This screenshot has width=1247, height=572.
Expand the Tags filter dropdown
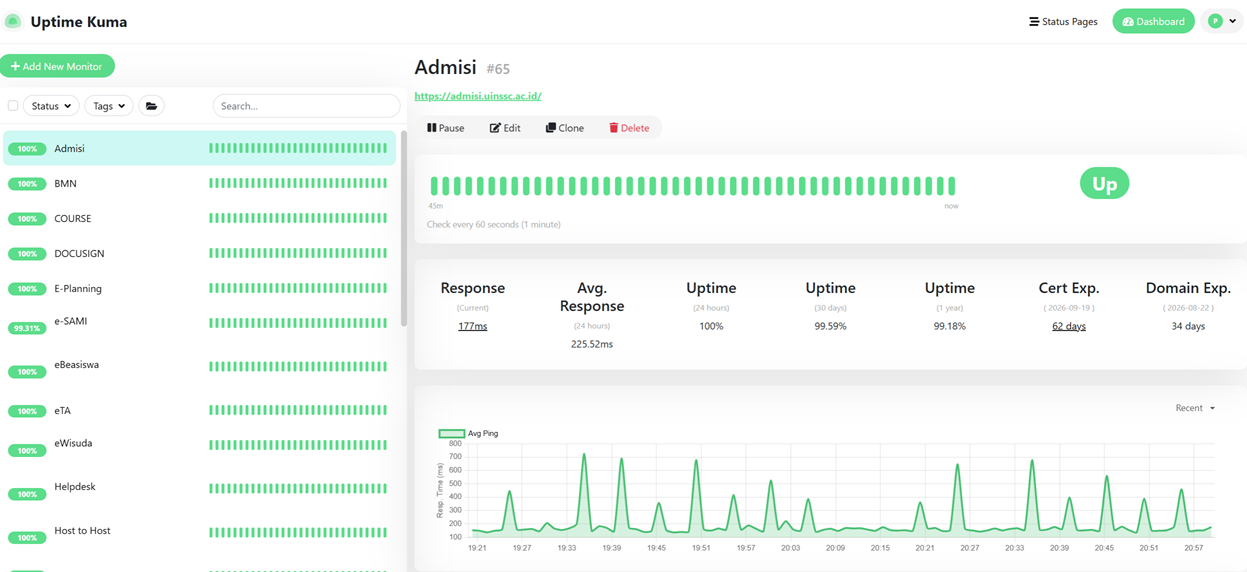[x=109, y=106]
